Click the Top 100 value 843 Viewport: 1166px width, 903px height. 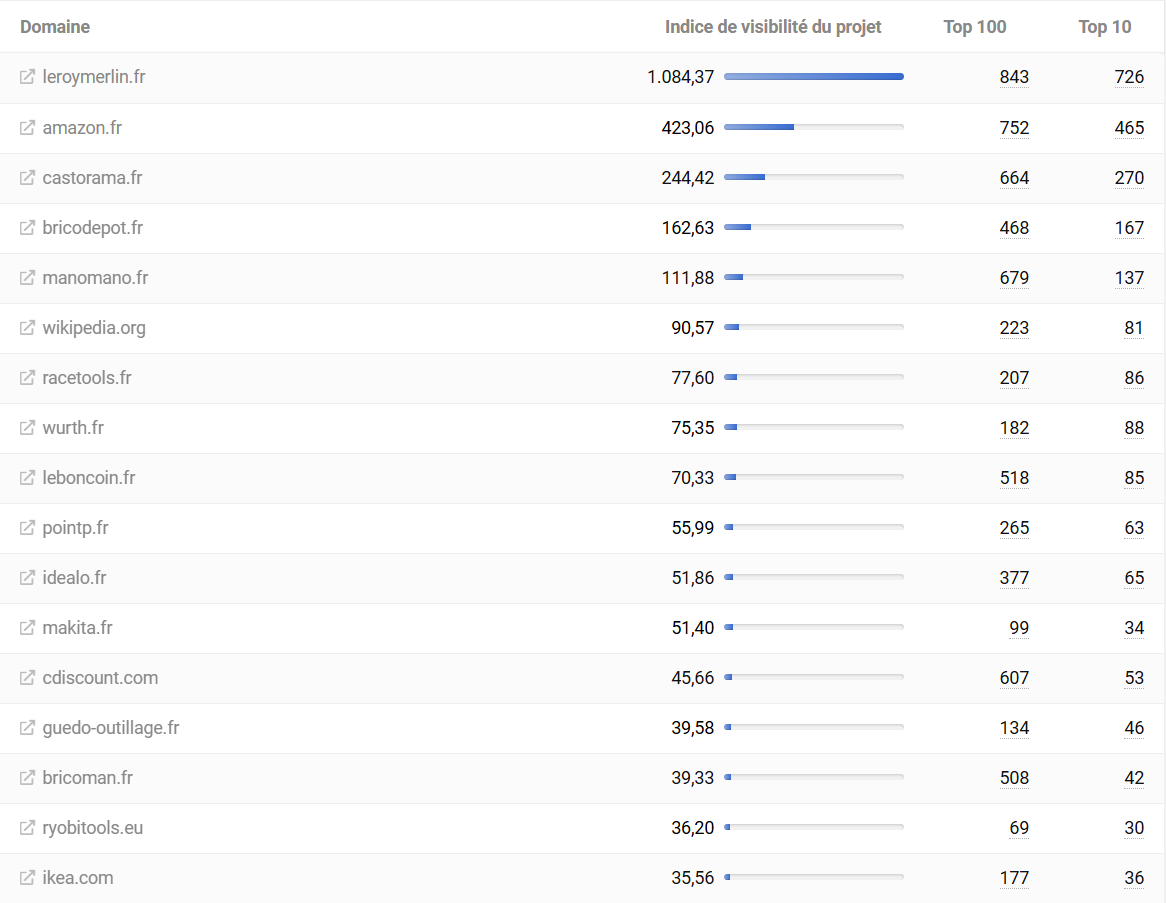1014,77
